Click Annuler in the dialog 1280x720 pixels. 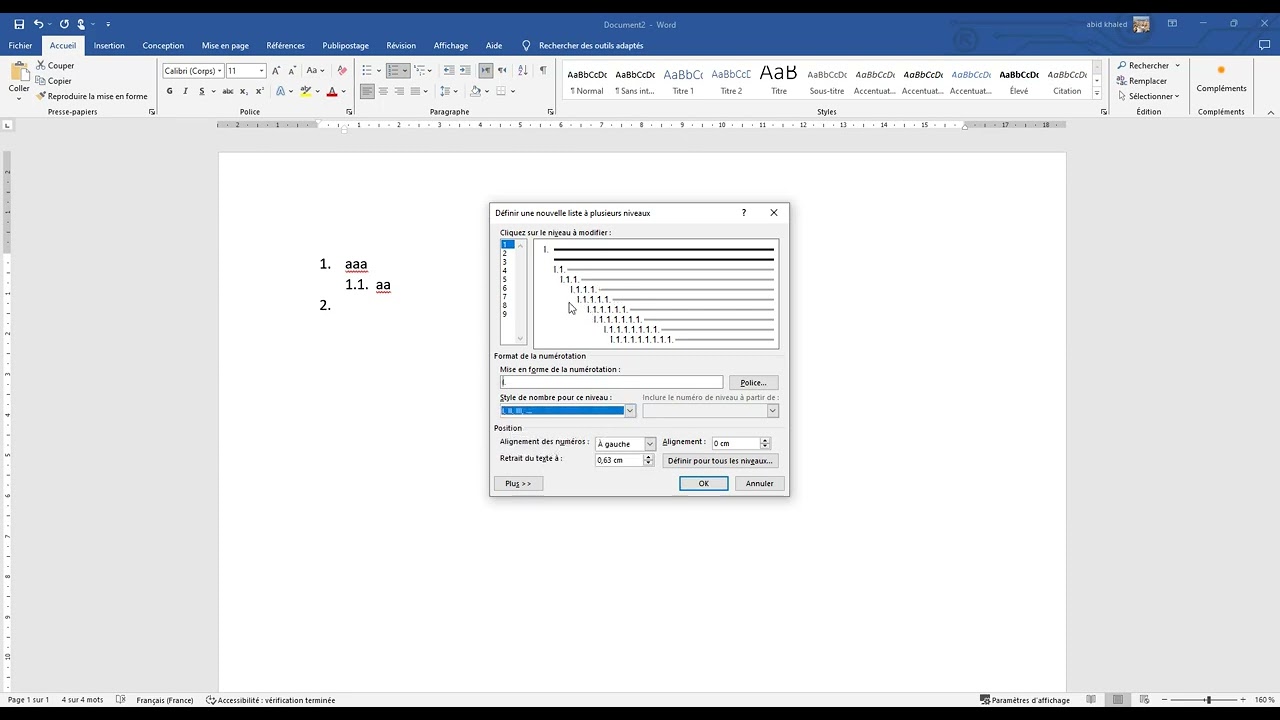tap(760, 483)
